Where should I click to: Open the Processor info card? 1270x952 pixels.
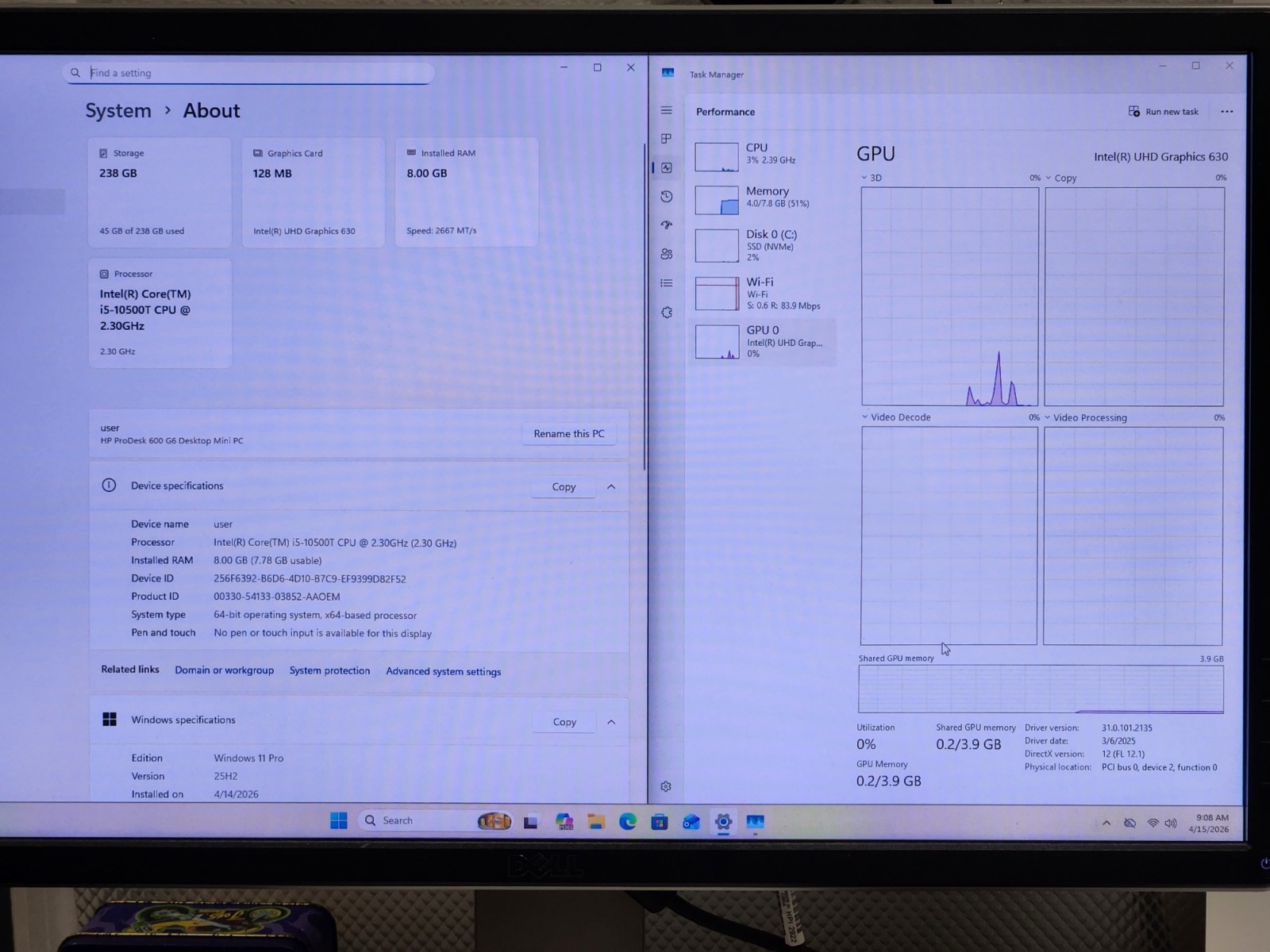click(x=160, y=313)
